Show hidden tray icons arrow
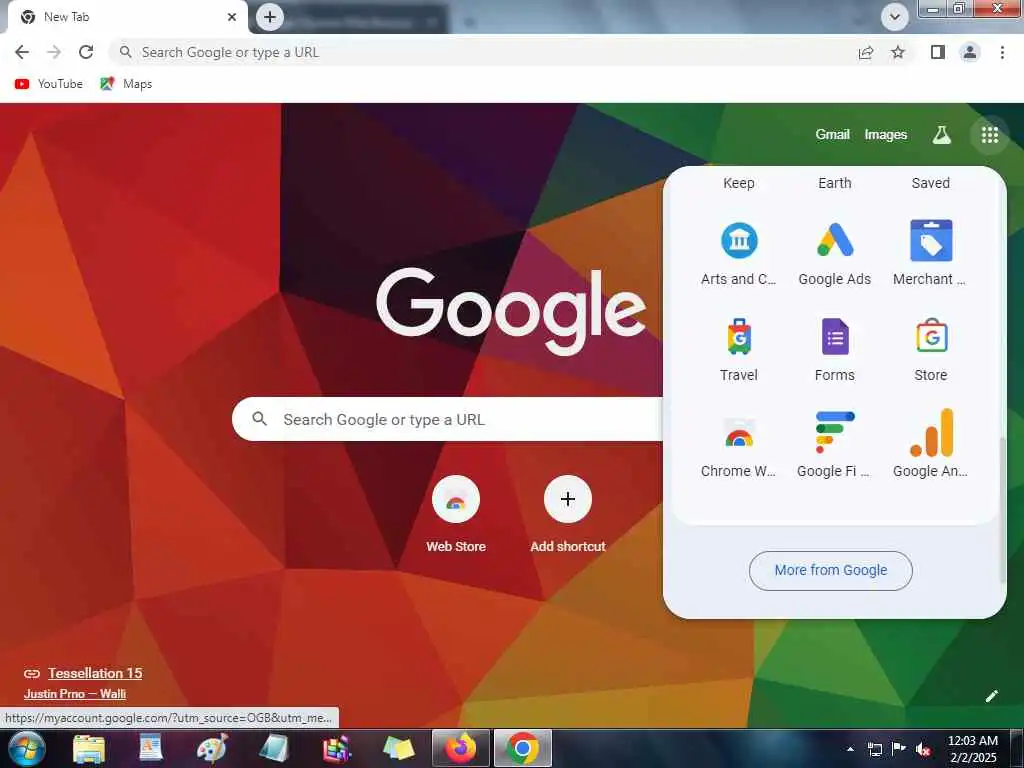Viewport: 1024px width, 768px height. 850,750
